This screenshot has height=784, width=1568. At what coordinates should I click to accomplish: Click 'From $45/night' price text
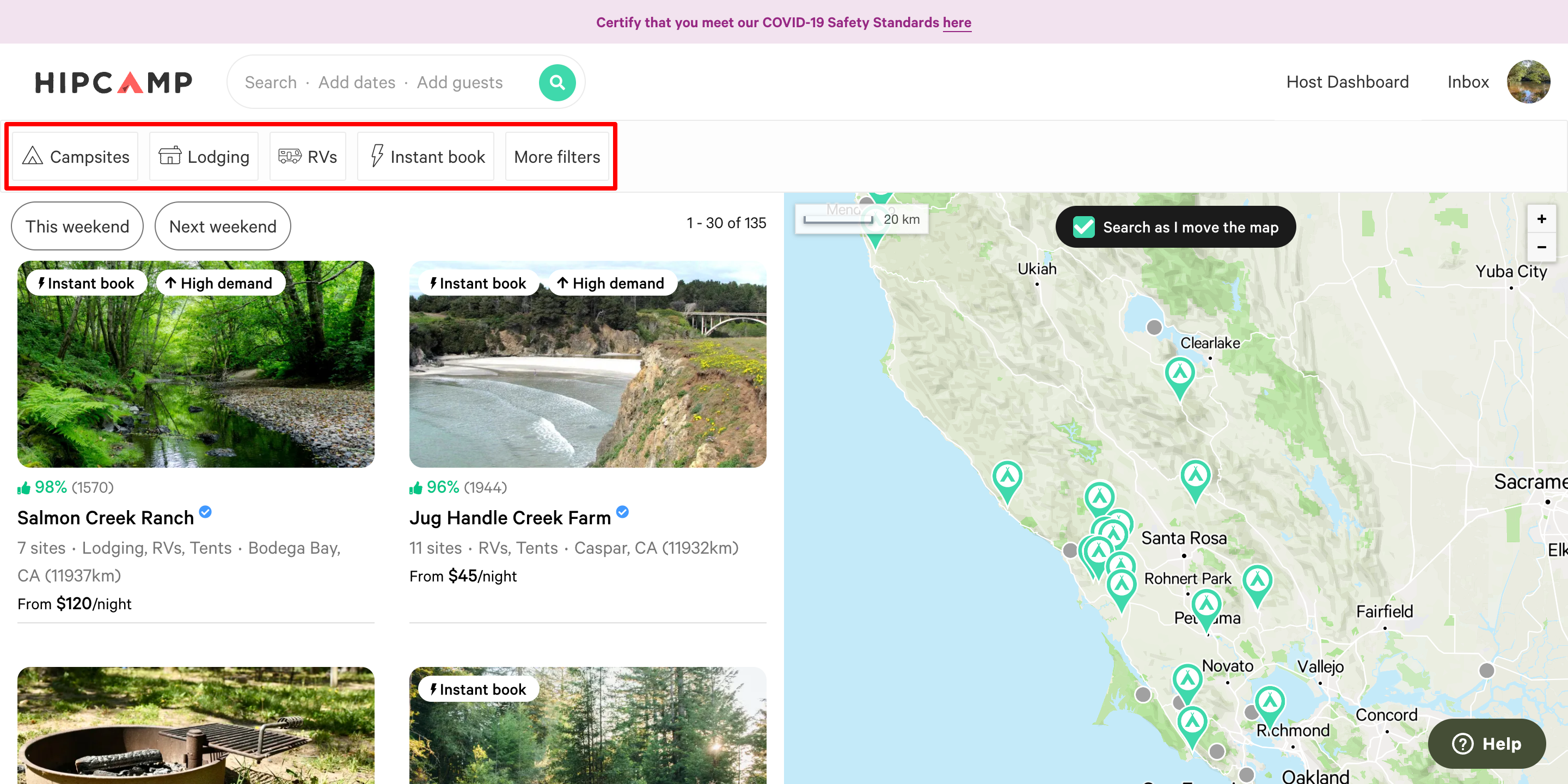(x=463, y=575)
